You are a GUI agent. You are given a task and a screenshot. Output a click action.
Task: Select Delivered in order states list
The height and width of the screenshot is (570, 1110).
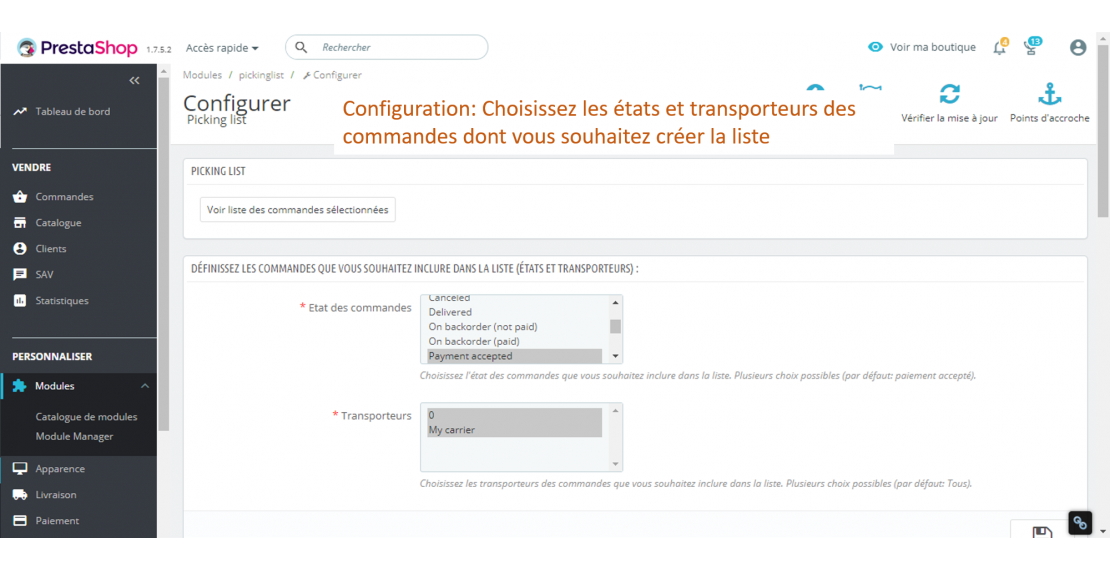point(450,312)
